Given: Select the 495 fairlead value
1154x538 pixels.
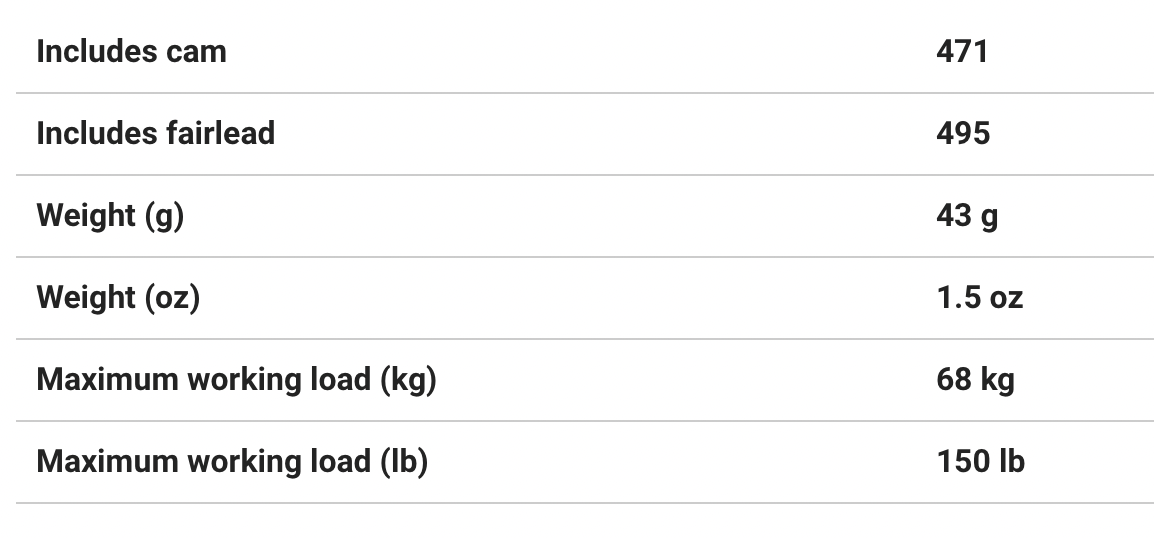Looking at the screenshot, I should pyautogui.click(x=963, y=134).
